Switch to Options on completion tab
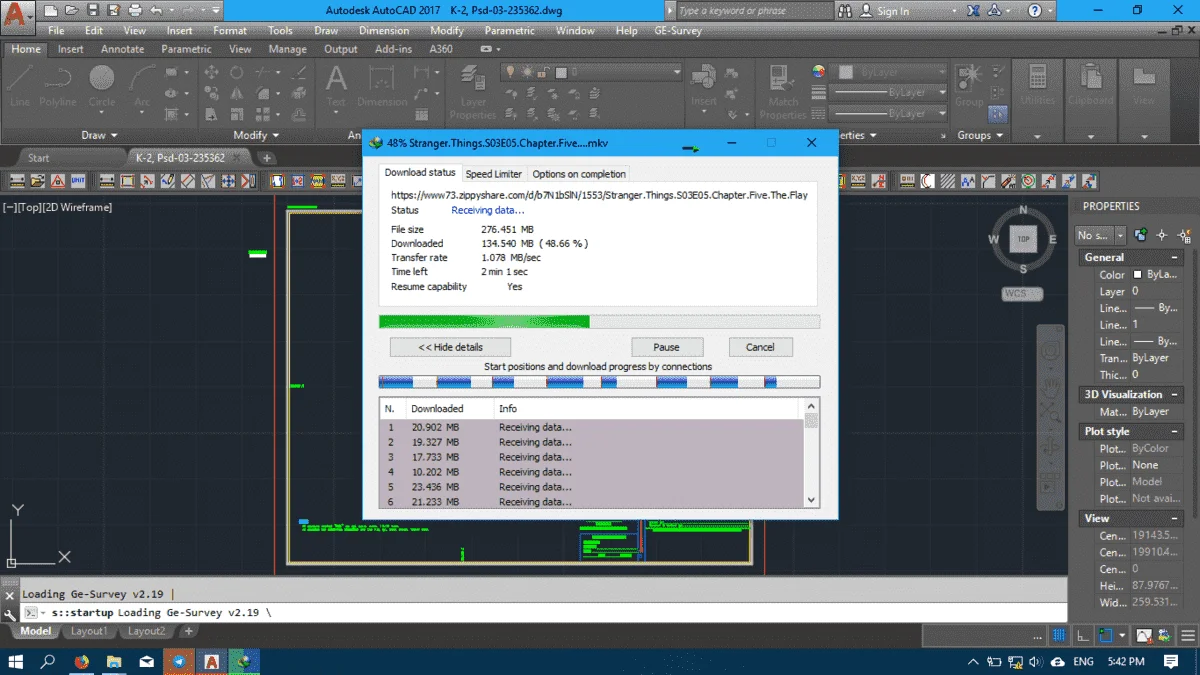This screenshot has width=1200, height=675. tap(579, 174)
